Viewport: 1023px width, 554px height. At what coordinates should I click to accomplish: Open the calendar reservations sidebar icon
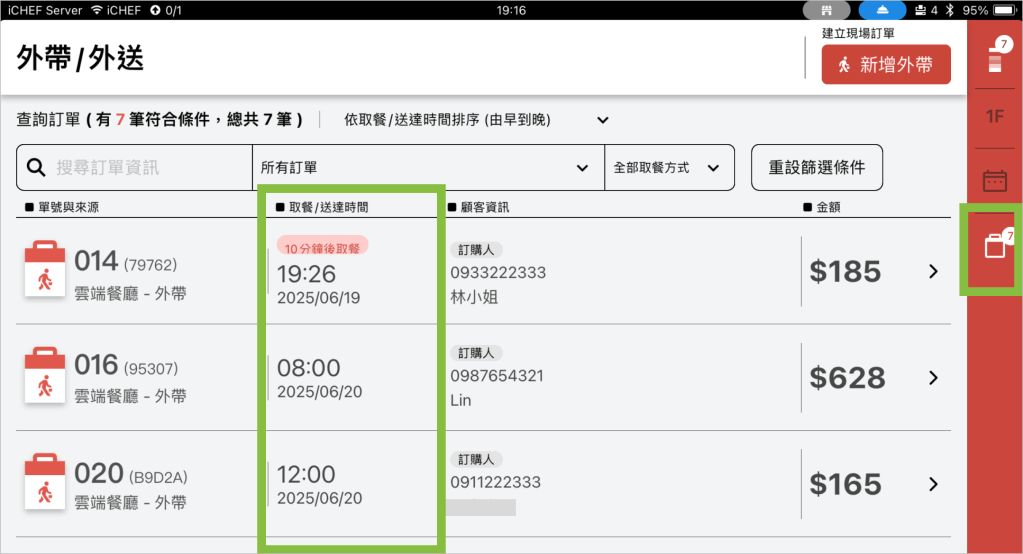click(994, 181)
